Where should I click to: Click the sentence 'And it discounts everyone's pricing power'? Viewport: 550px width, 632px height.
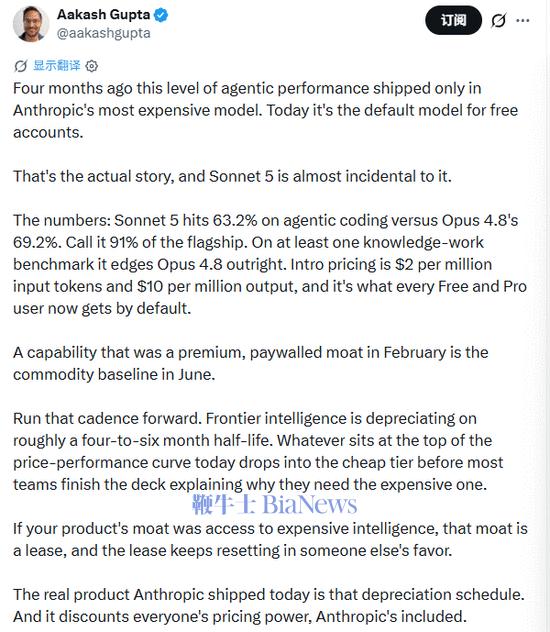(x=240, y=617)
